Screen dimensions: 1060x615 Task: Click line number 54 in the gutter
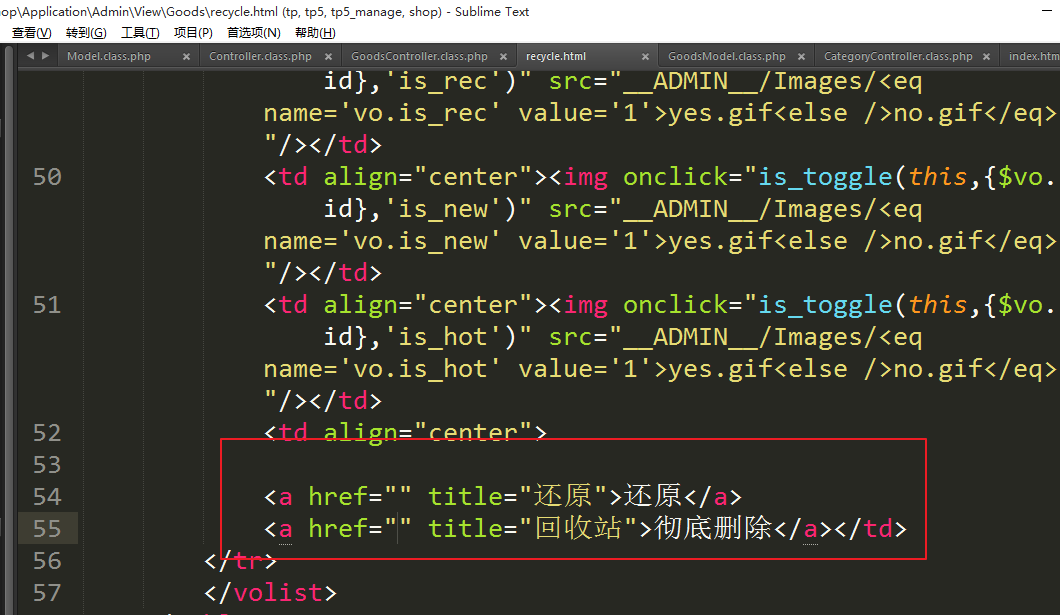(x=46, y=497)
